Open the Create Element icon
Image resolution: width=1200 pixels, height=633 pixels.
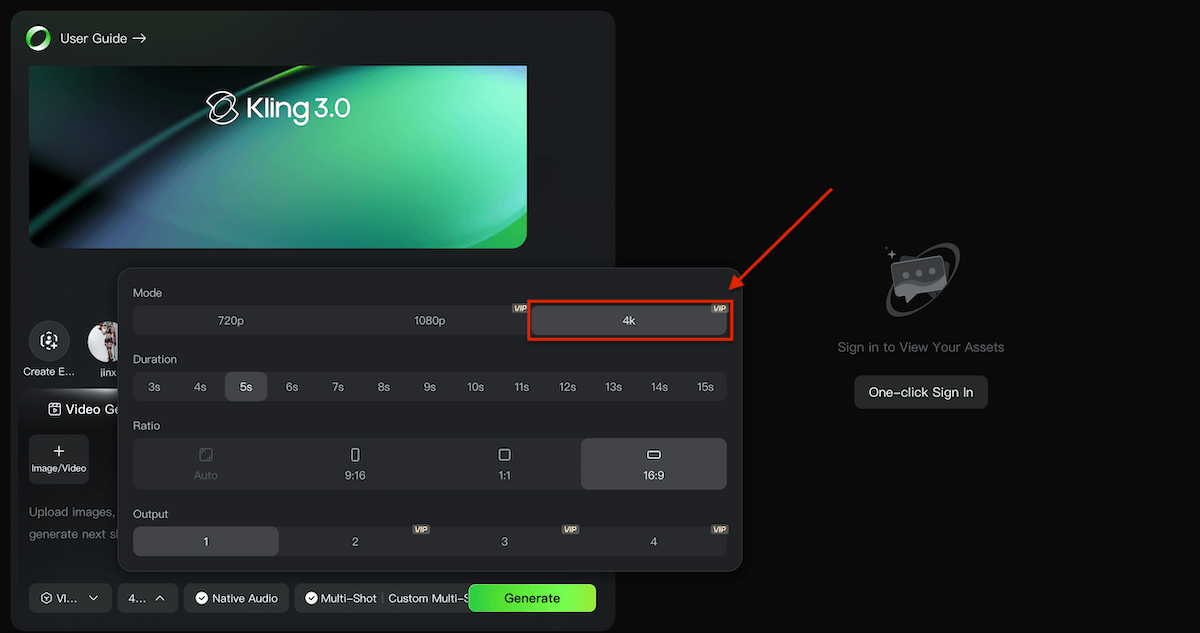click(49, 341)
